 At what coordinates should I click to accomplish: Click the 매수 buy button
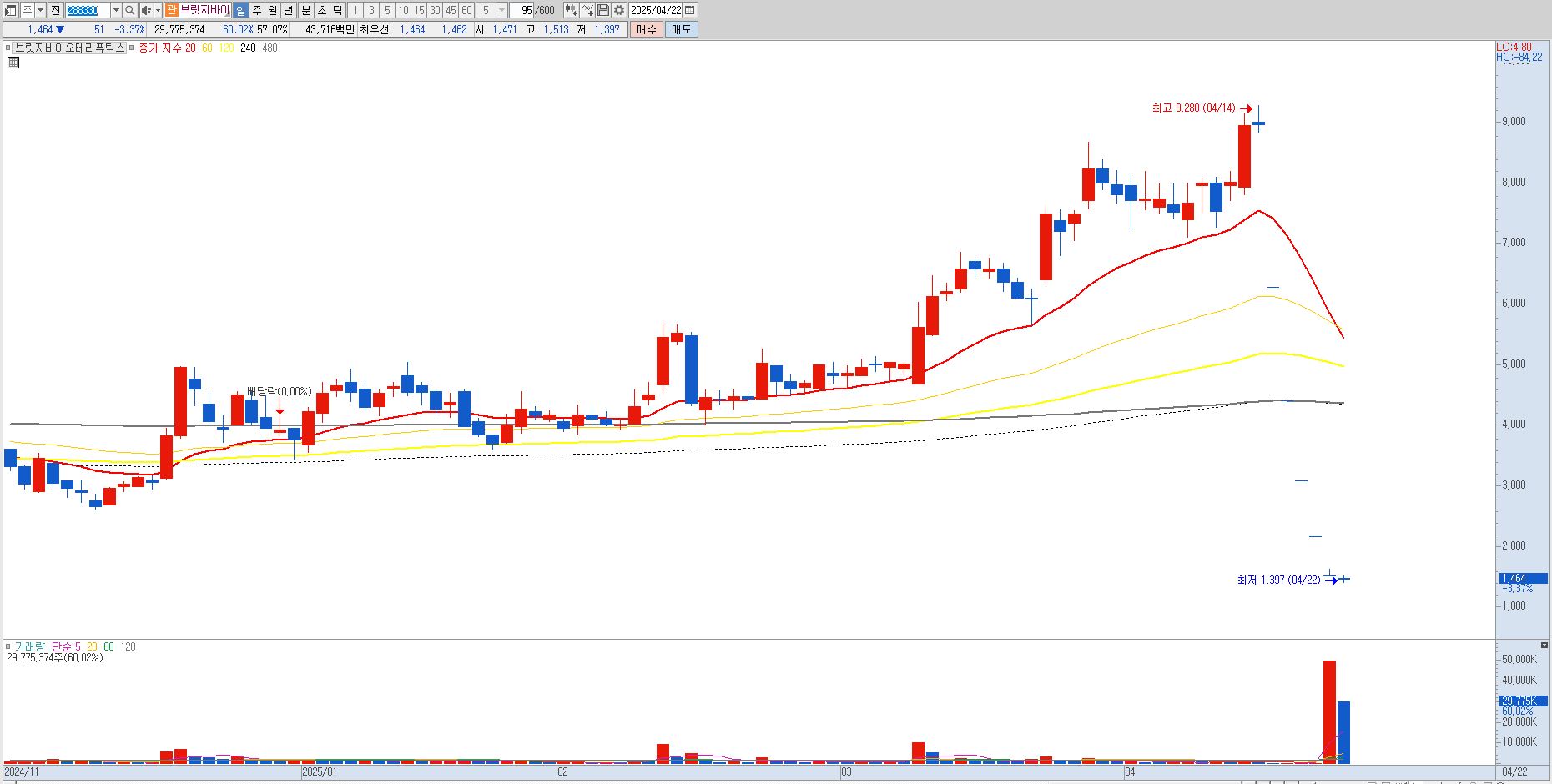[647, 29]
